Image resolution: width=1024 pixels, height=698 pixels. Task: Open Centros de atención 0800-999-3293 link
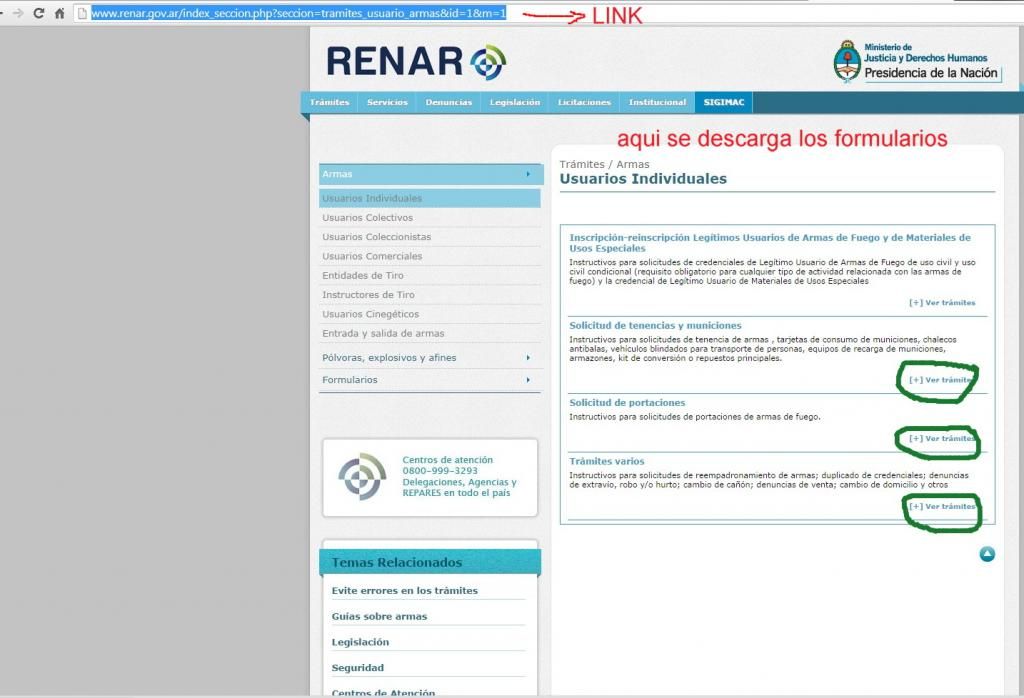(459, 477)
